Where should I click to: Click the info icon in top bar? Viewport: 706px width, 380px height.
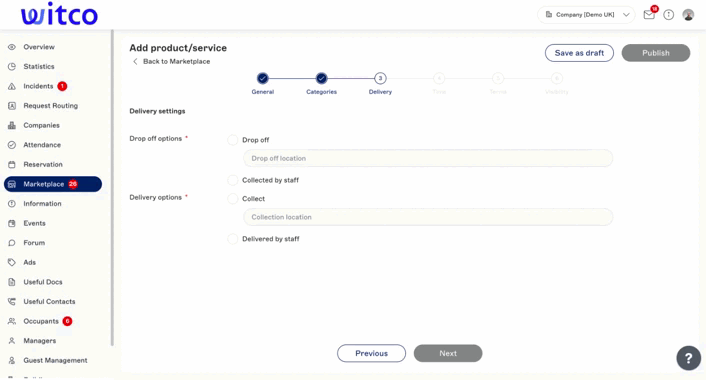(669, 15)
